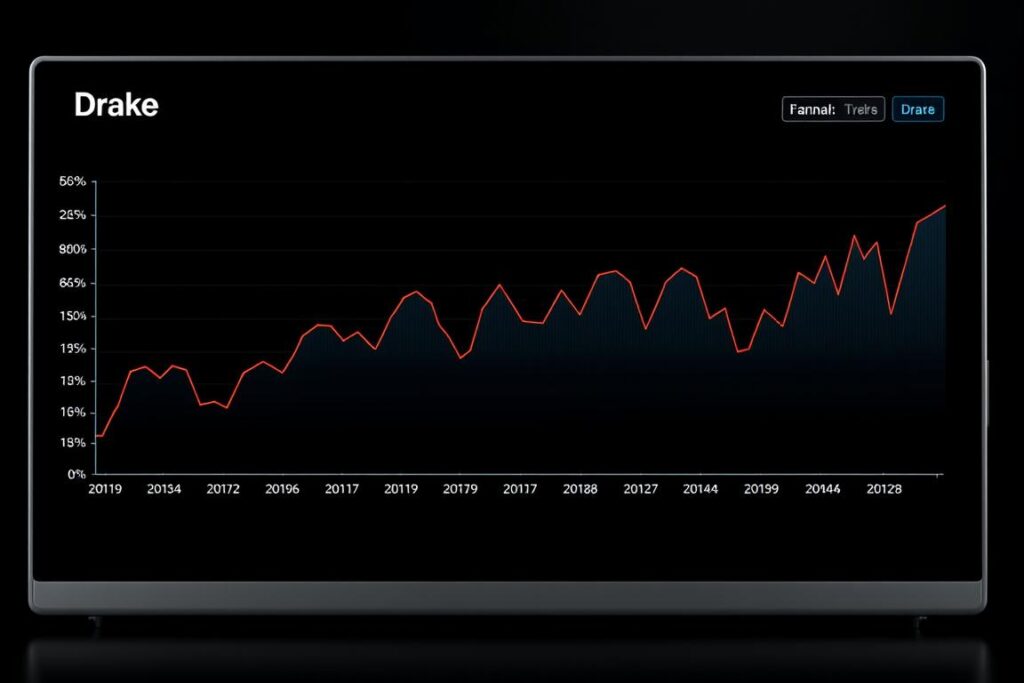Click the '20196' x-axis label

point(282,488)
